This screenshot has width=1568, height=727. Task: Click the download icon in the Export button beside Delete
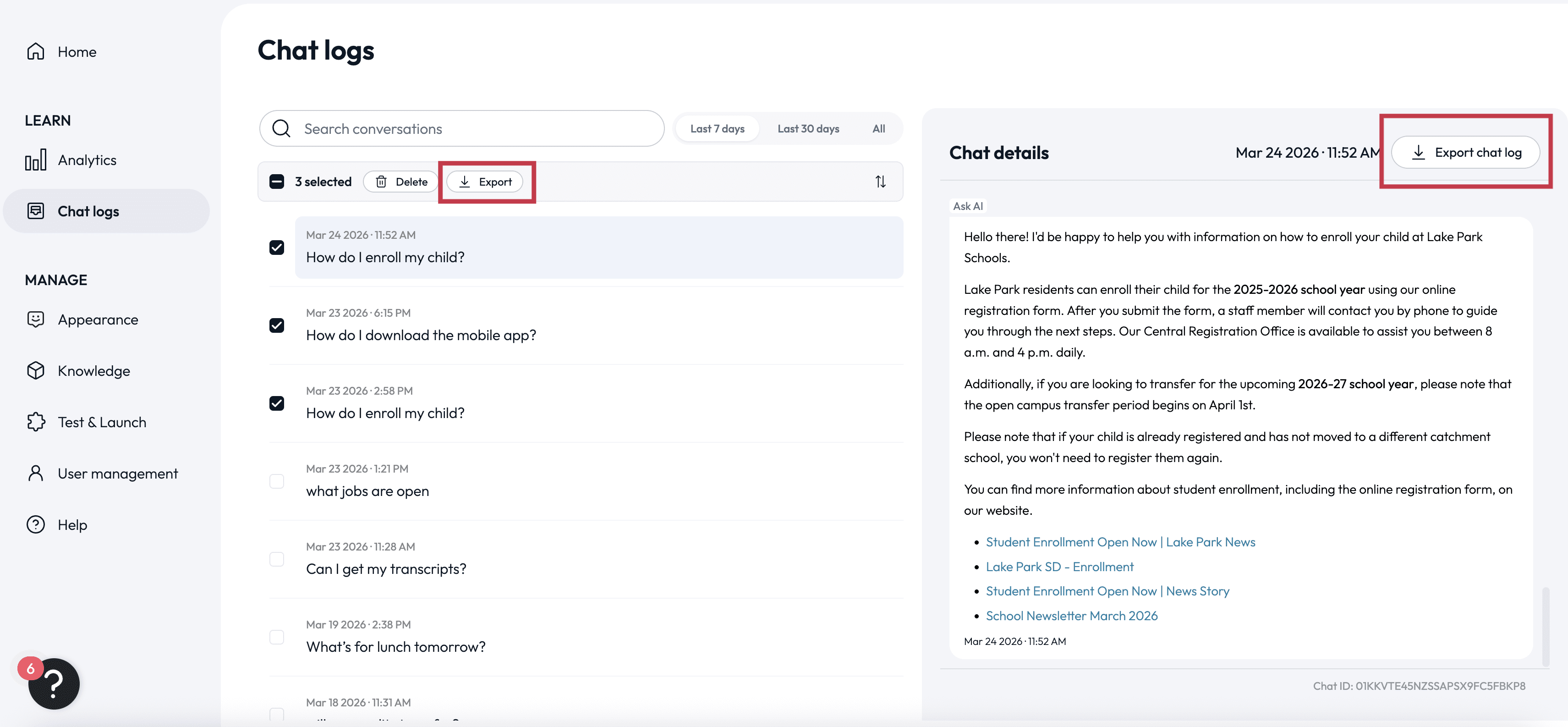465,182
